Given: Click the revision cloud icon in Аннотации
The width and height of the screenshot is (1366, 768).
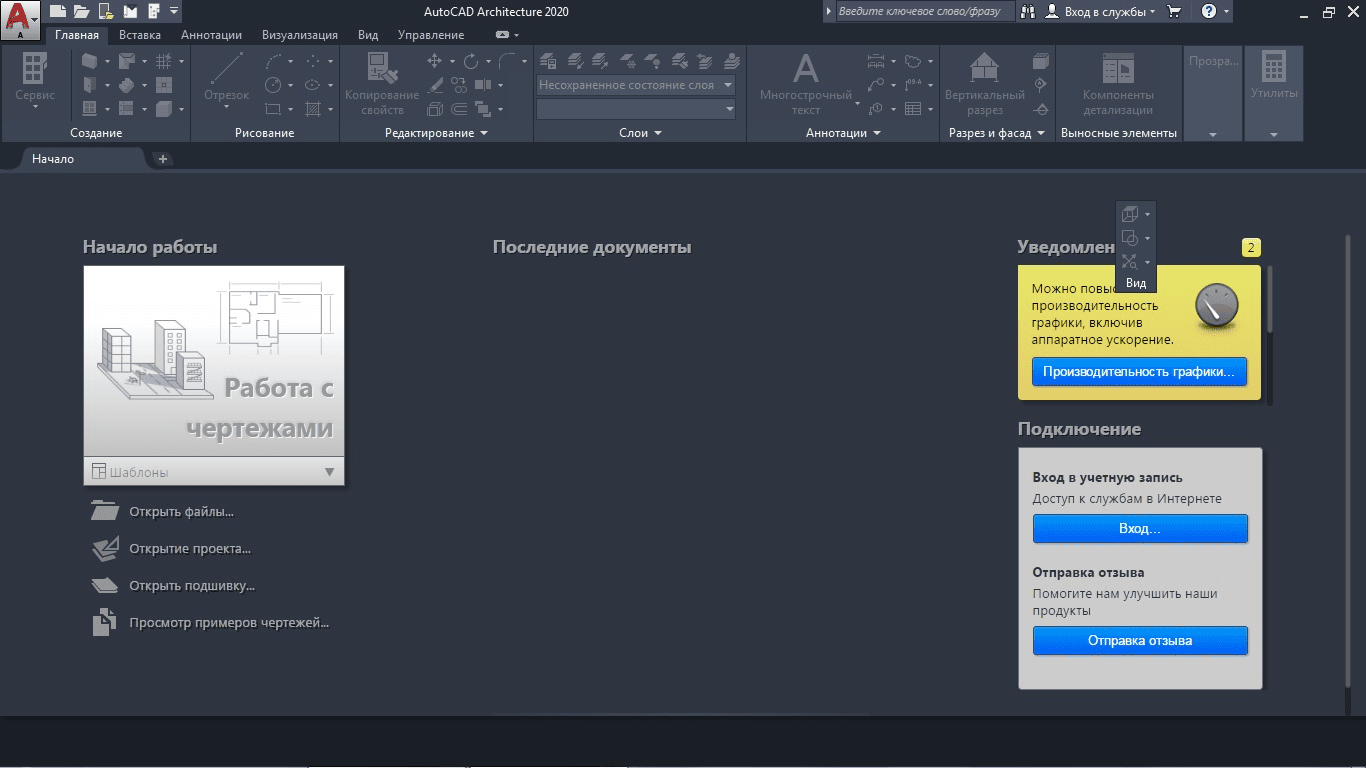Looking at the screenshot, I should 912,60.
